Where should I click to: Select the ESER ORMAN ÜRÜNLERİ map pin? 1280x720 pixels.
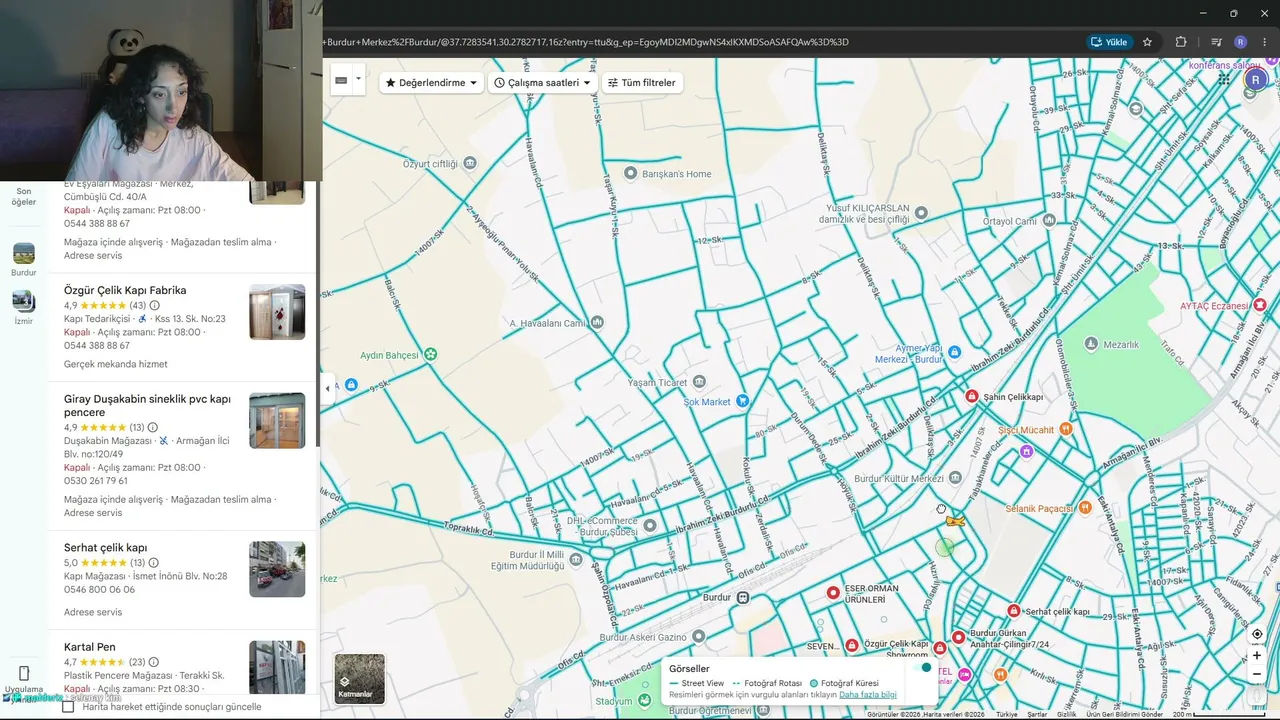click(x=833, y=593)
